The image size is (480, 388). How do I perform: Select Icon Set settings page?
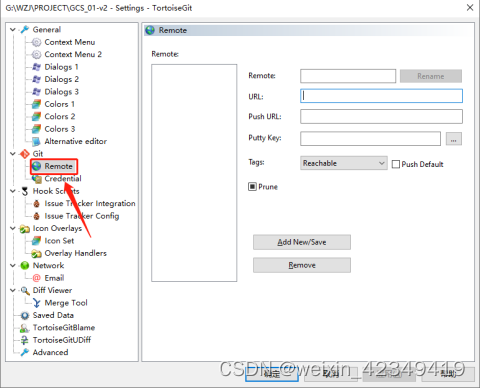59,241
